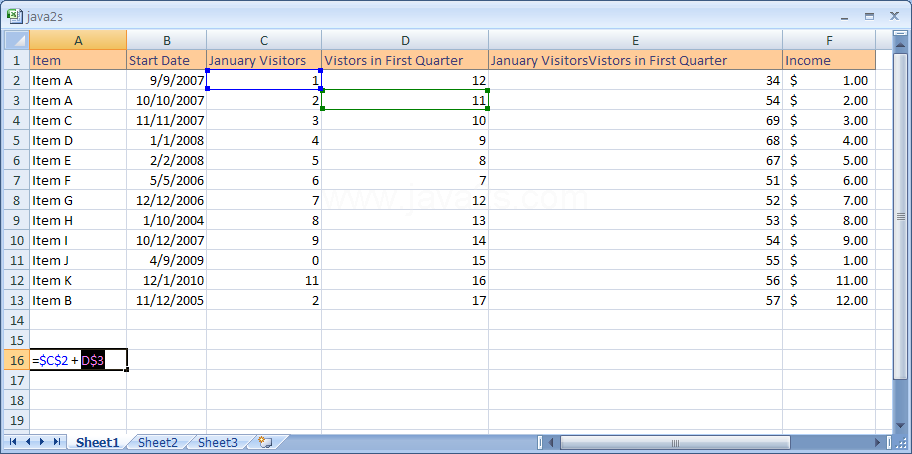
Task: Restore the java2s workbook window size
Action: 870,17
